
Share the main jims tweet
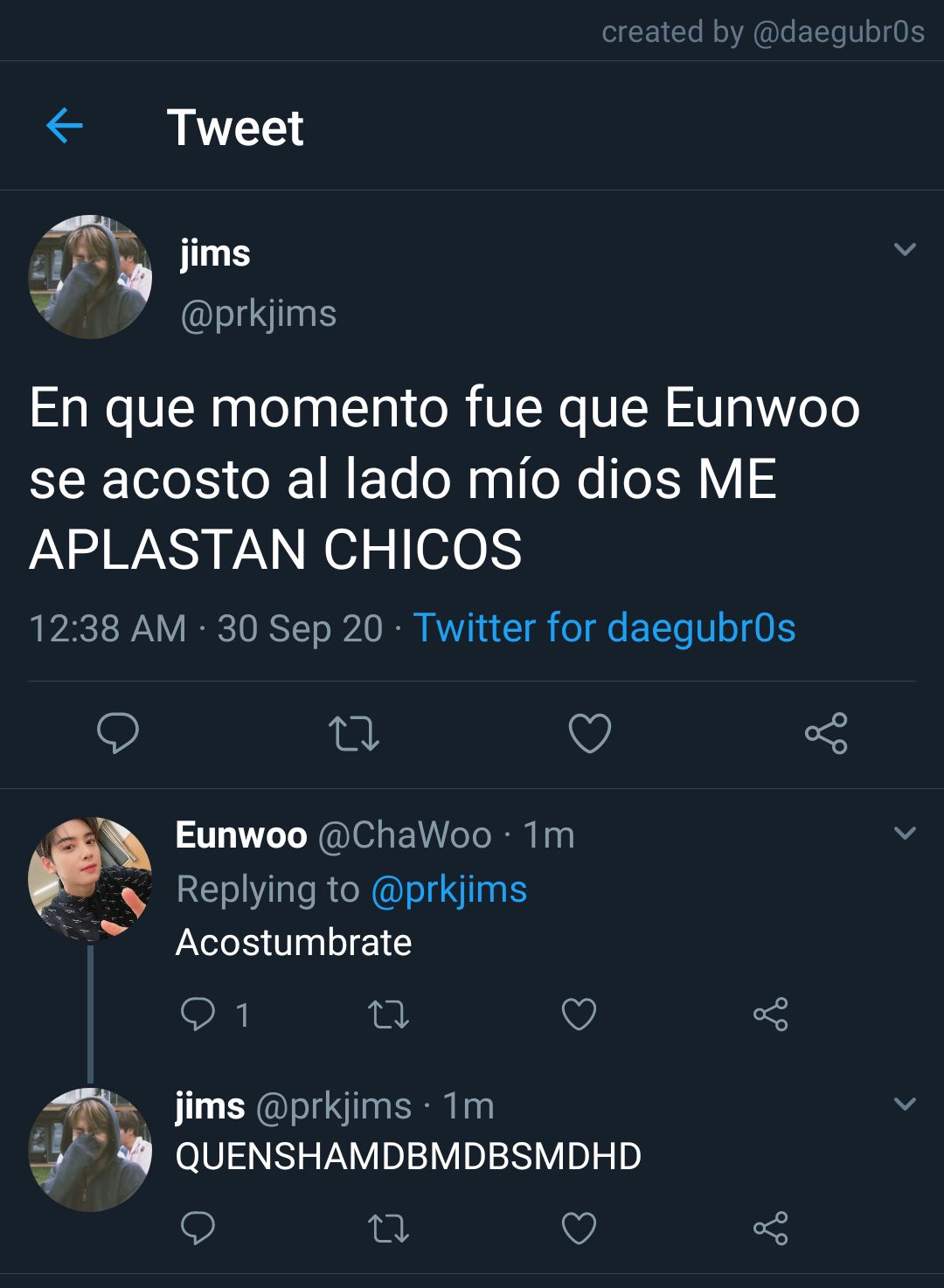click(826, 733)
